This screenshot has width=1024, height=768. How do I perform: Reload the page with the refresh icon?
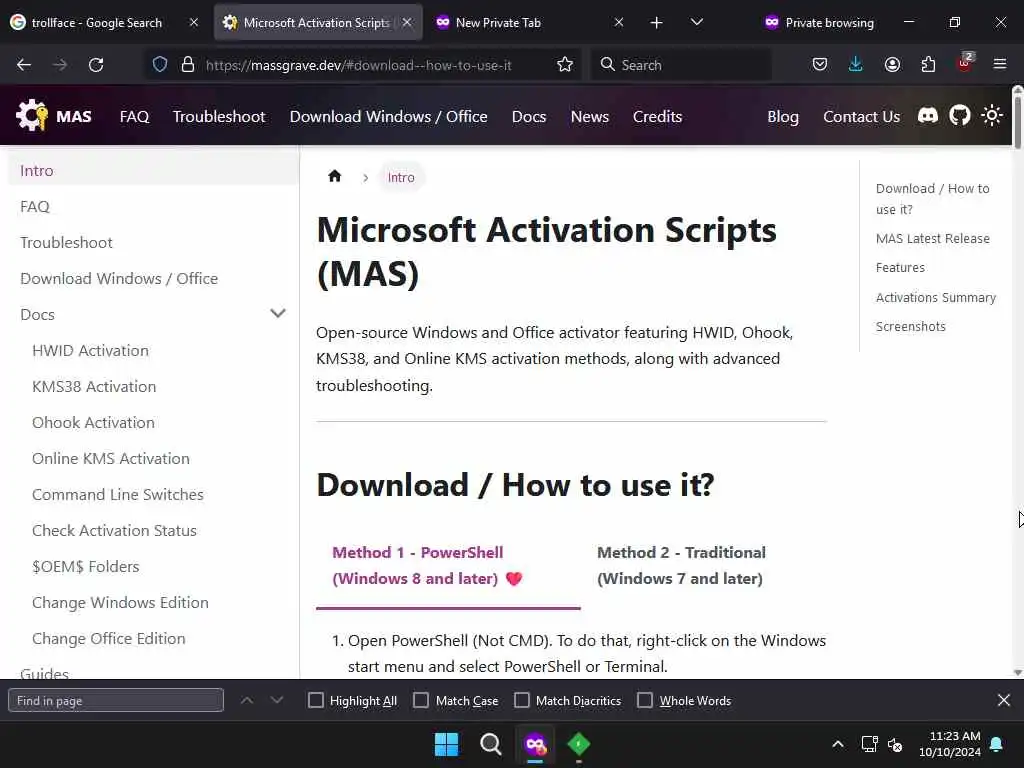(96, 65)
